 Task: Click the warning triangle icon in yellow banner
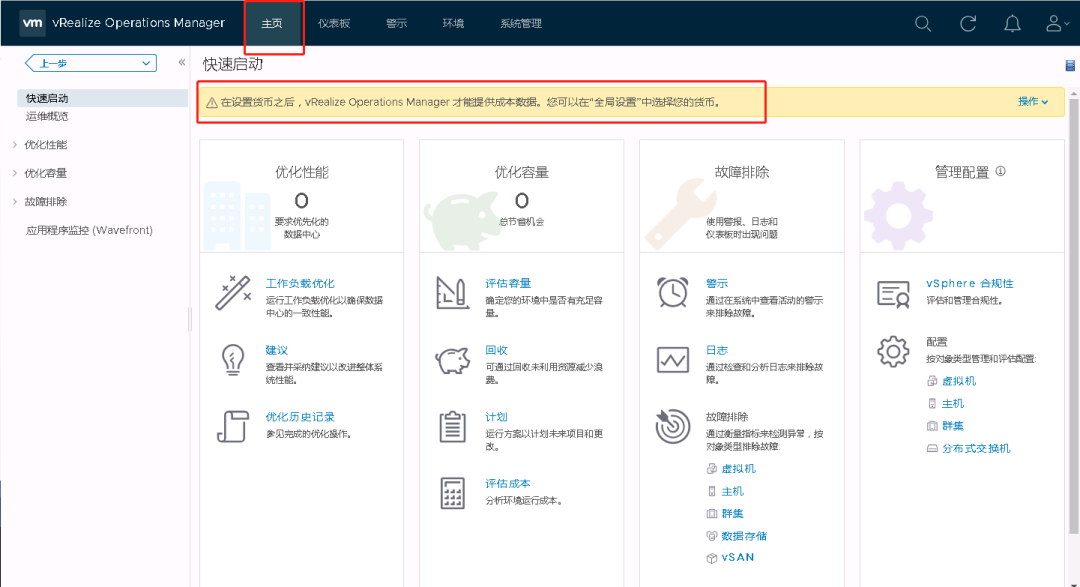(x=212, y=103)
